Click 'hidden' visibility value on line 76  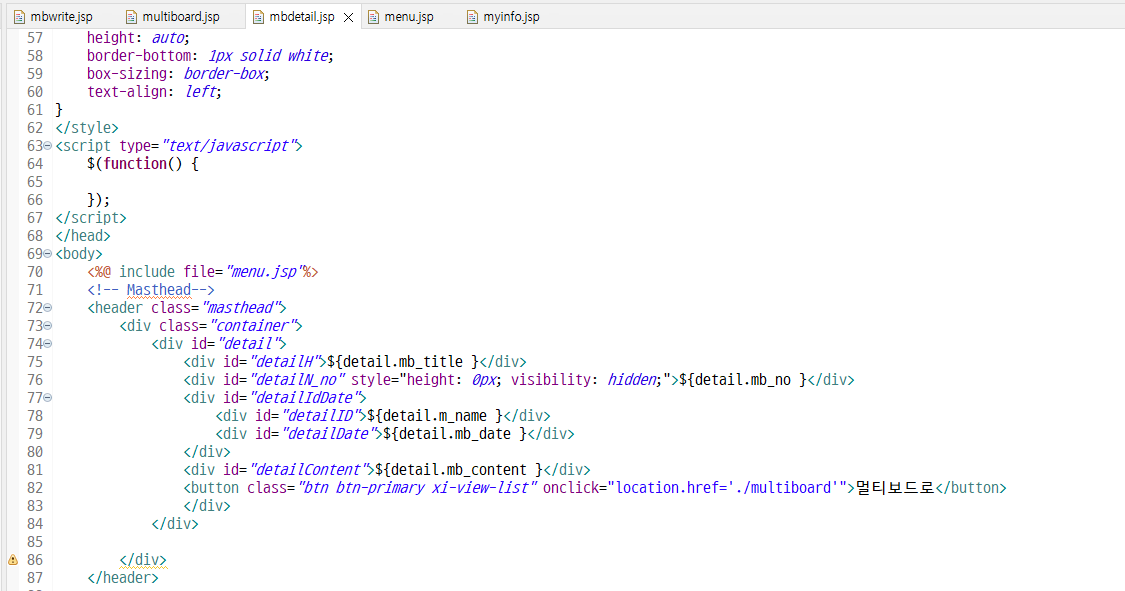coord(631,379)
